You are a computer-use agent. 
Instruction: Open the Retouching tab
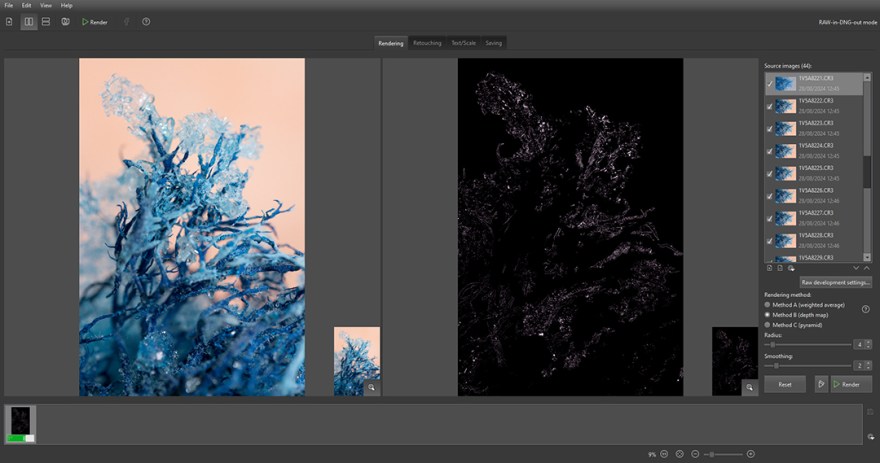[x=427, y=43]
